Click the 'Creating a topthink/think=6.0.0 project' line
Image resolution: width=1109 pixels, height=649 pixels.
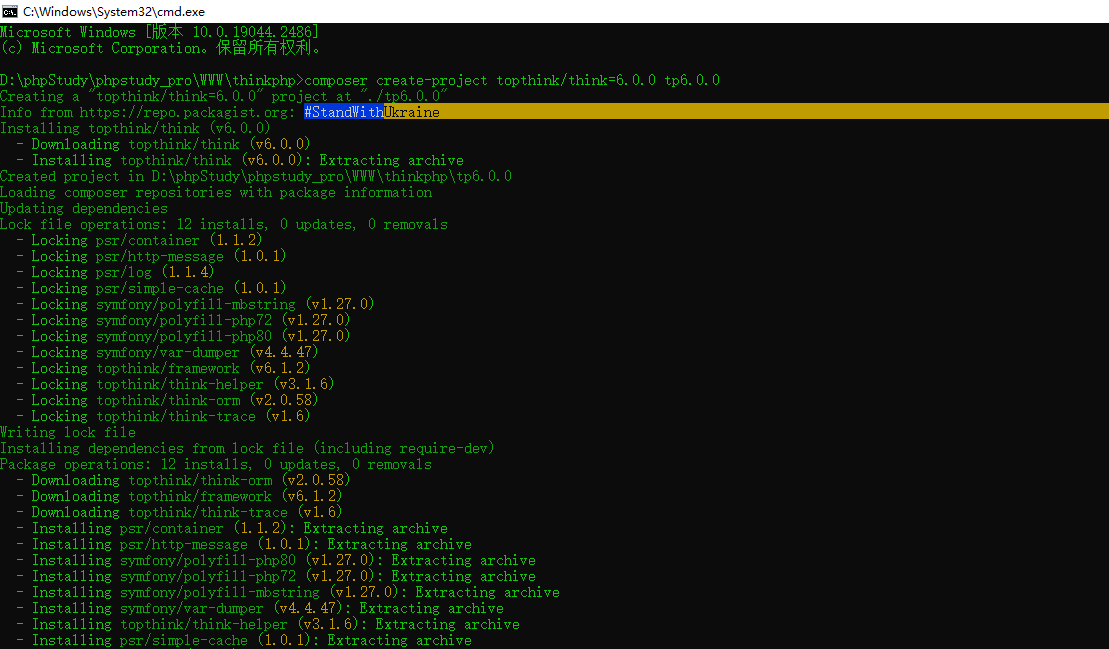[x=223, y=96]
